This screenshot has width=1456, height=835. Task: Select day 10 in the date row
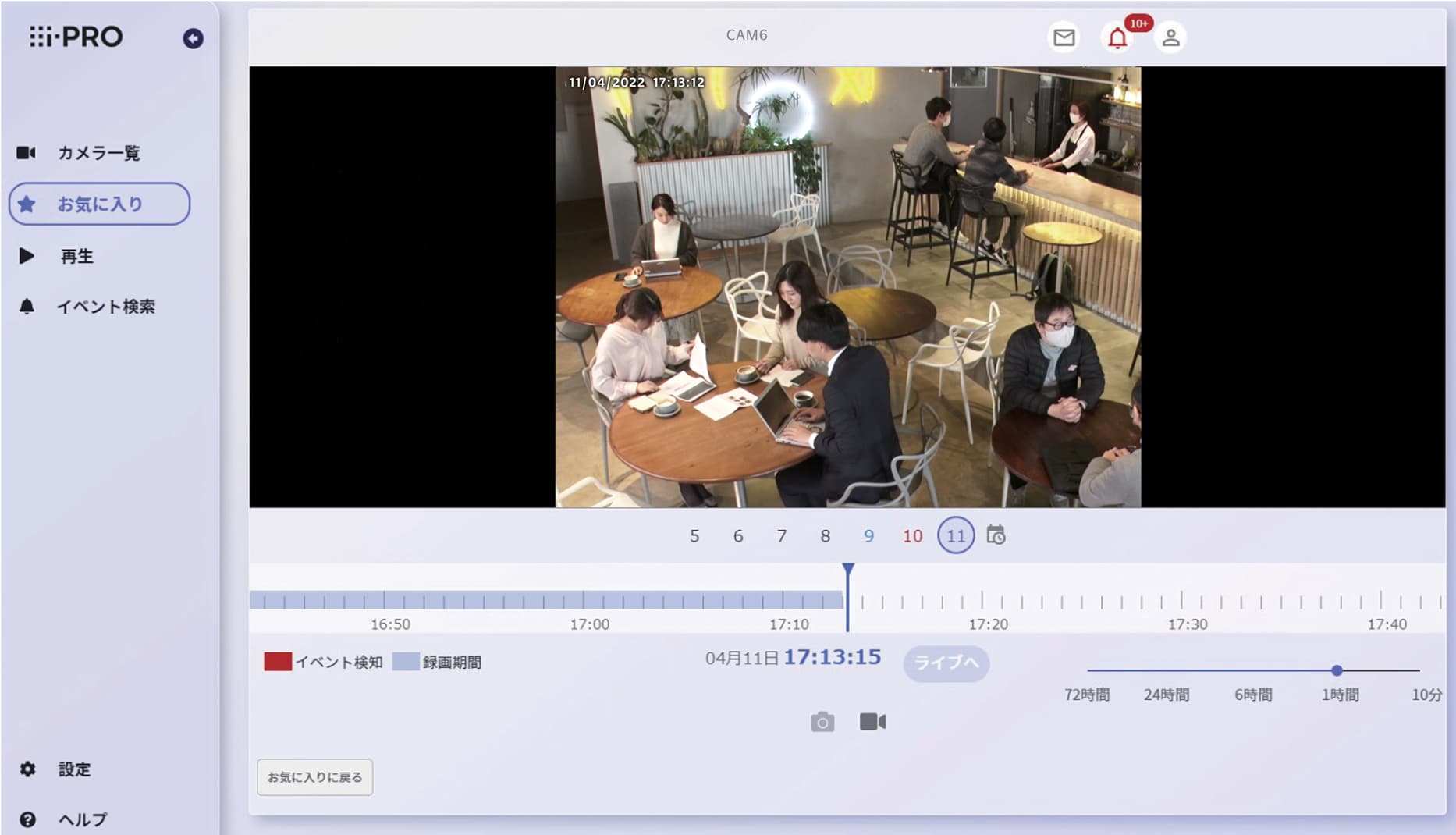[x=912, y=536]
